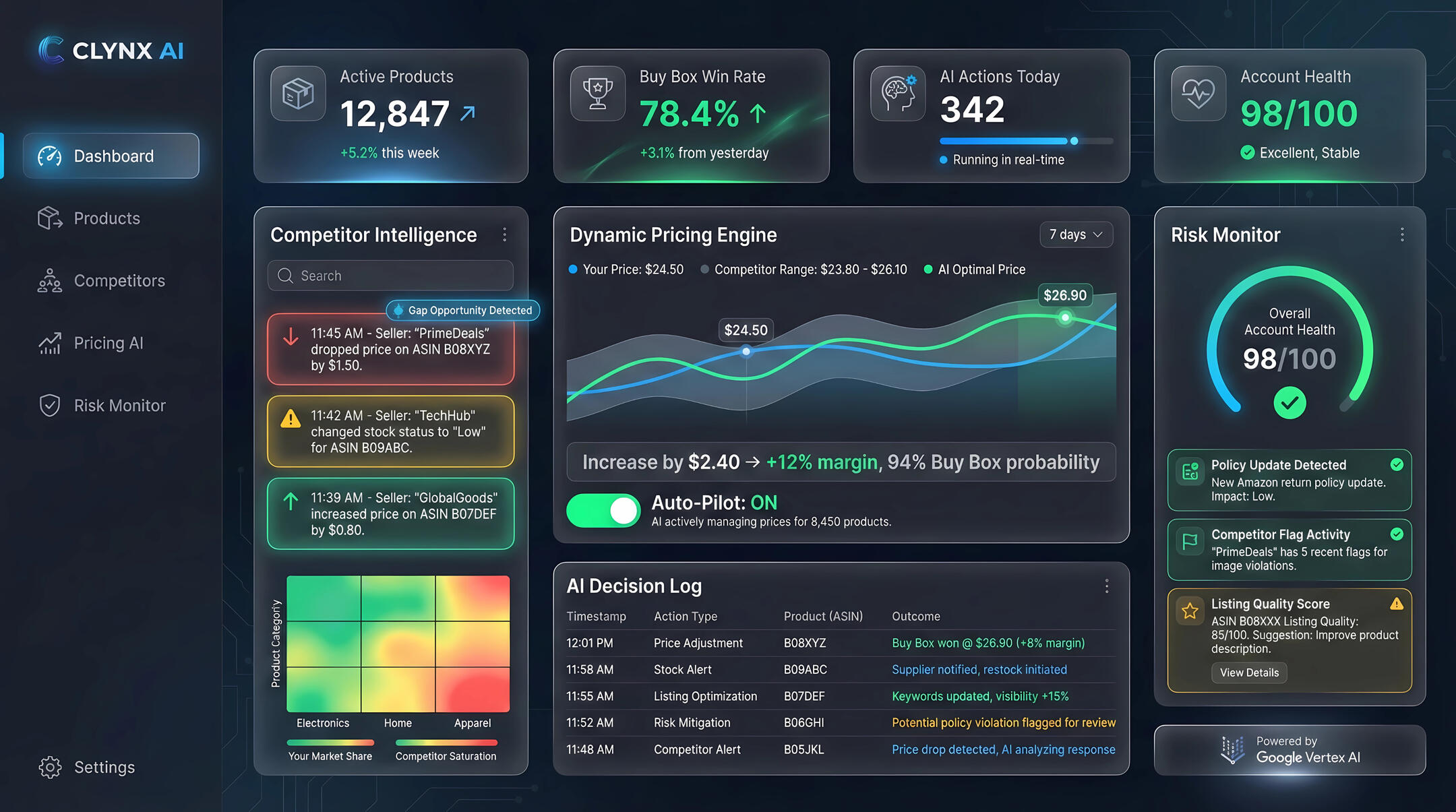Click the yellow warning icon on TechHub alert
Viewport: 1456px width, 812px height.
(x=291, y=419)
